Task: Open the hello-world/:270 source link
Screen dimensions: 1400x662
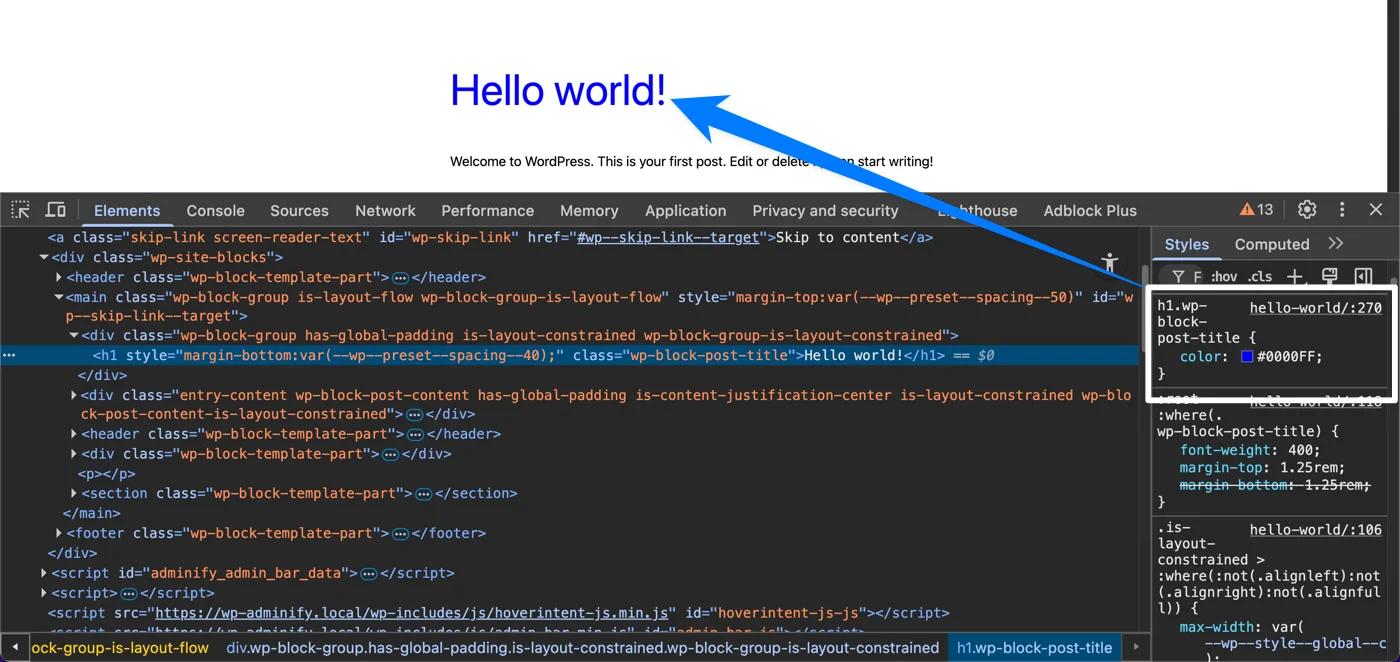Action: pyautogui.click(x=1316, y=308)
